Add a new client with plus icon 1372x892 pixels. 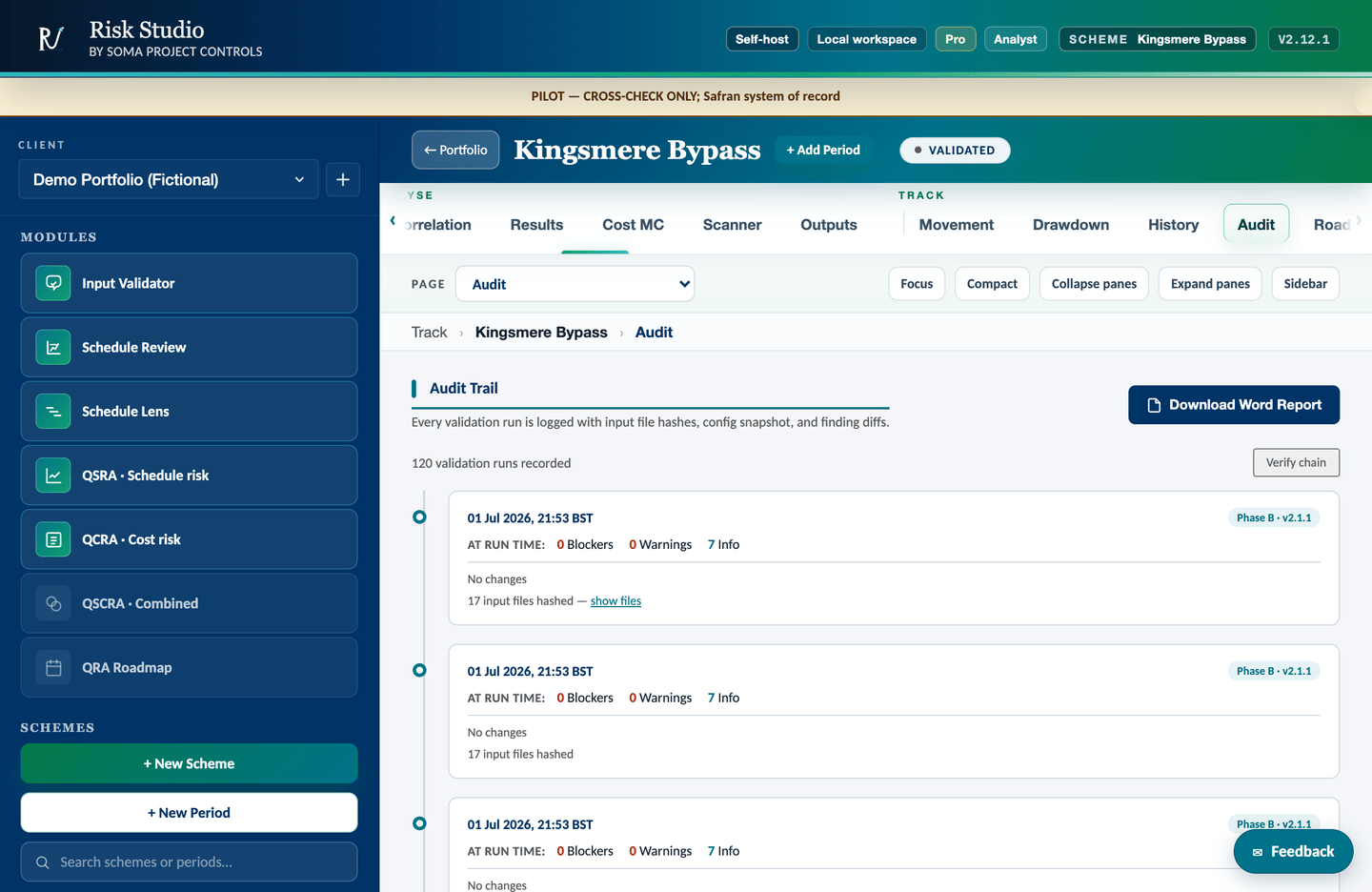pyautogui.click(x=343, y=179)
